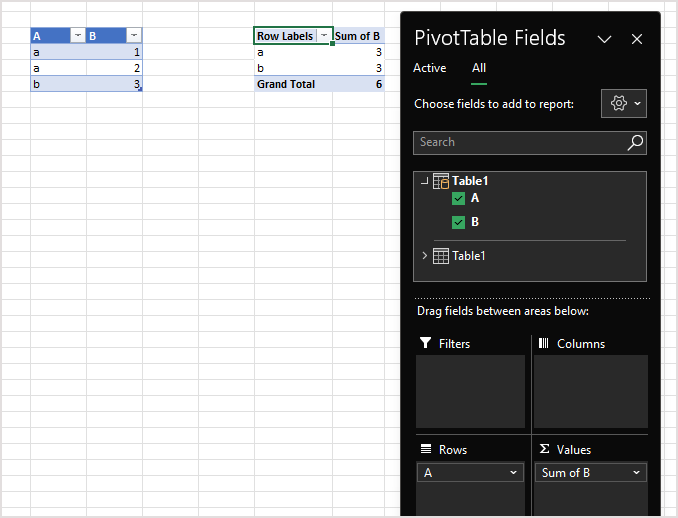Image resolution: width=678 pixels, height=518 pixels.
Task: Click the lower Table1 grid icon
Action: (x=441, y=256)
